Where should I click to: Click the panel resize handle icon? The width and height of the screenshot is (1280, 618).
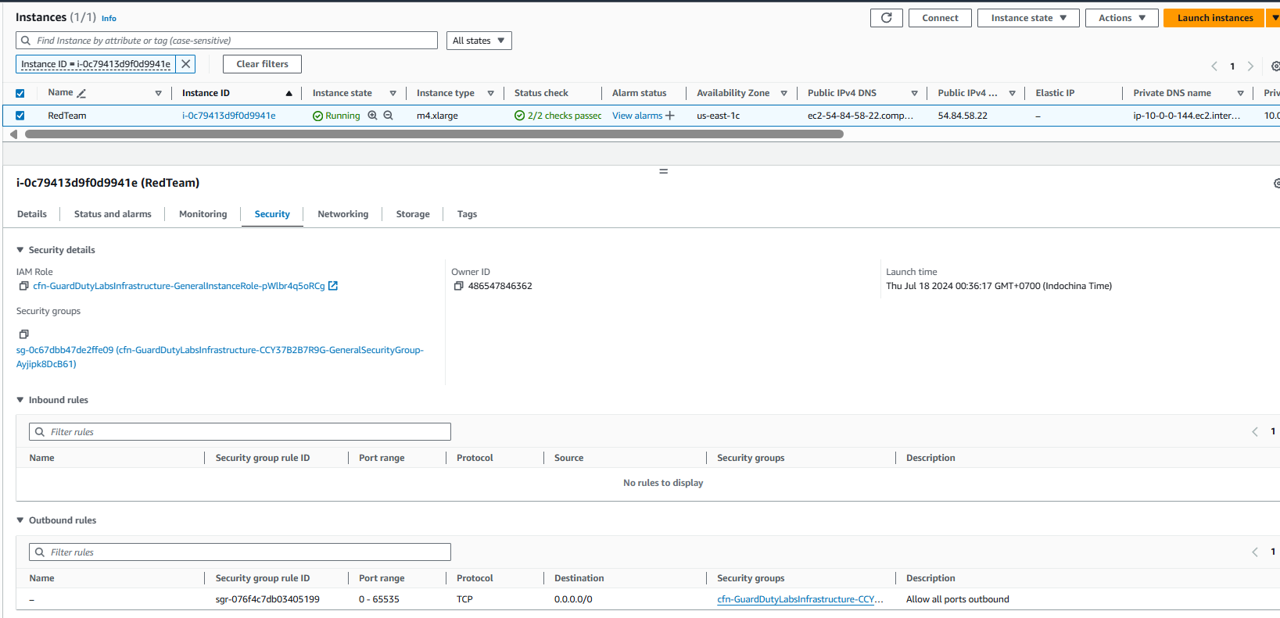pyautogui.click(x=663, y=172)
